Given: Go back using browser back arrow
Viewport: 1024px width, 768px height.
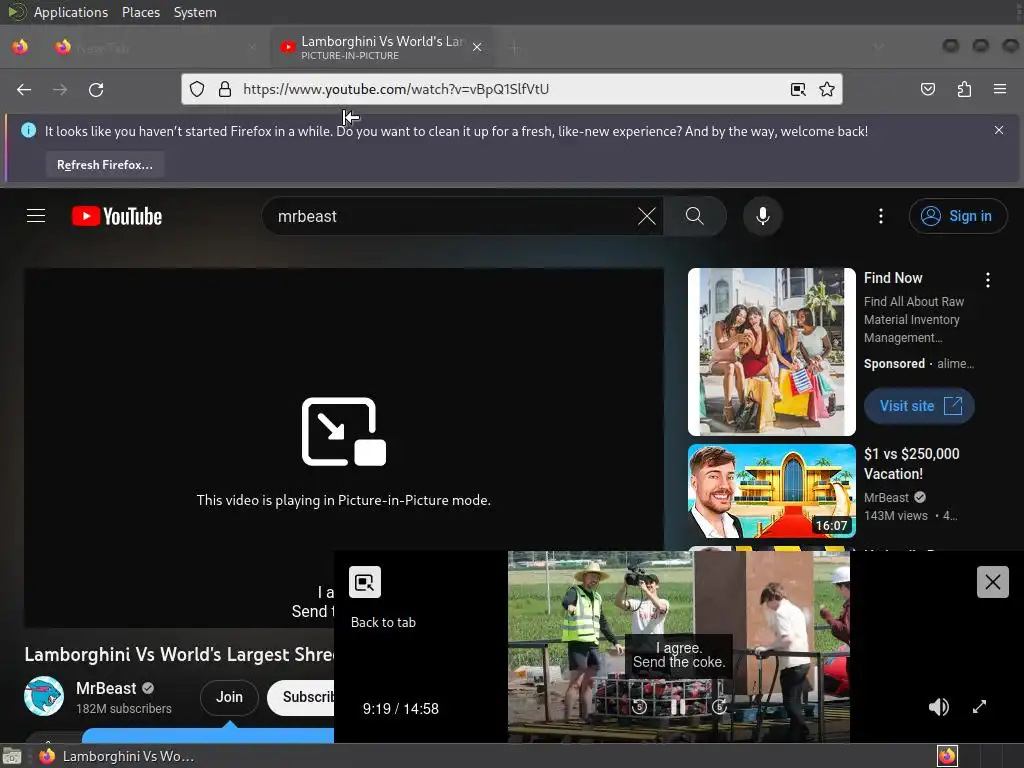Looking at the screenshot, I should 24,89.
